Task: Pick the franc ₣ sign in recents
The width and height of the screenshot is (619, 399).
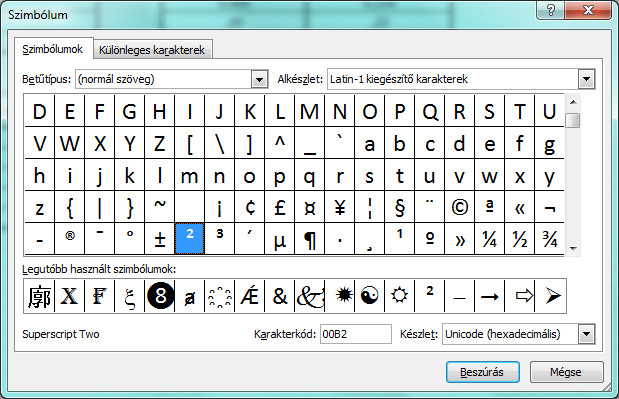Action: point(99,296)
